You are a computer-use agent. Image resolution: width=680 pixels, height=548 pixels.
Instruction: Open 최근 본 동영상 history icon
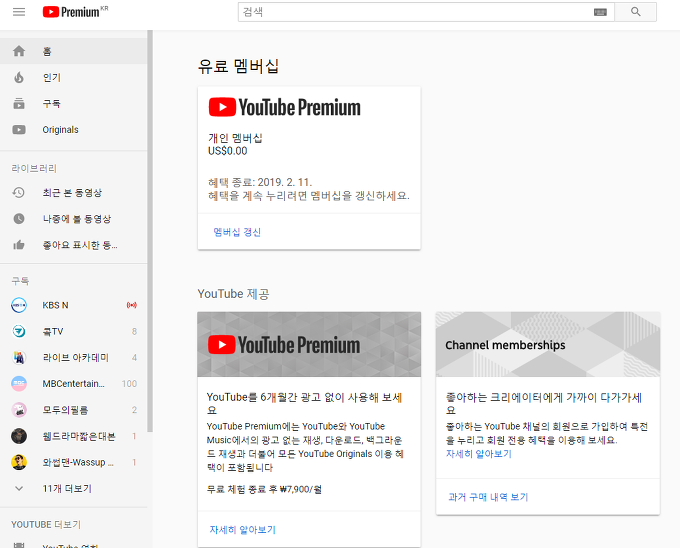point(19,192)
